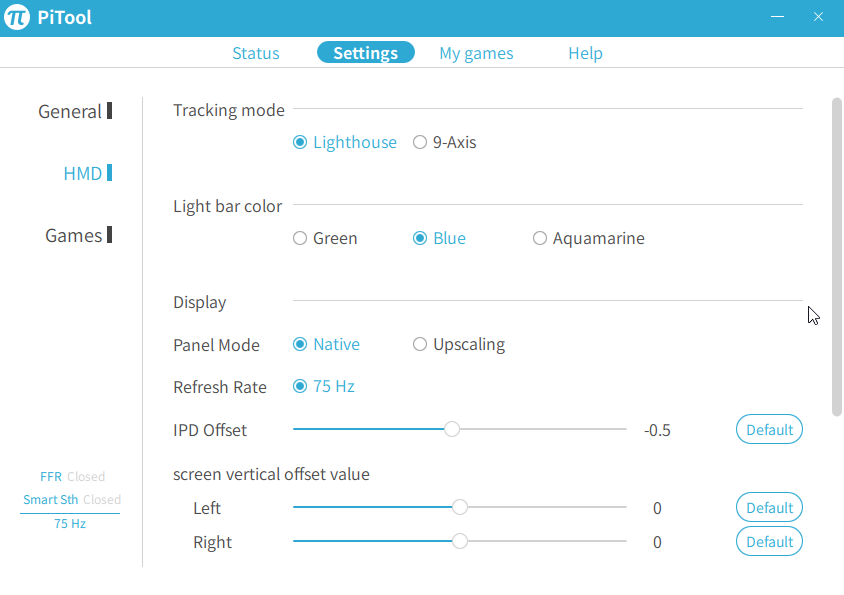The height and width of the screenshot is (595, 844).
Task: Switch to the Status tab
Action: pyautogui.click(x=256, y=53)
